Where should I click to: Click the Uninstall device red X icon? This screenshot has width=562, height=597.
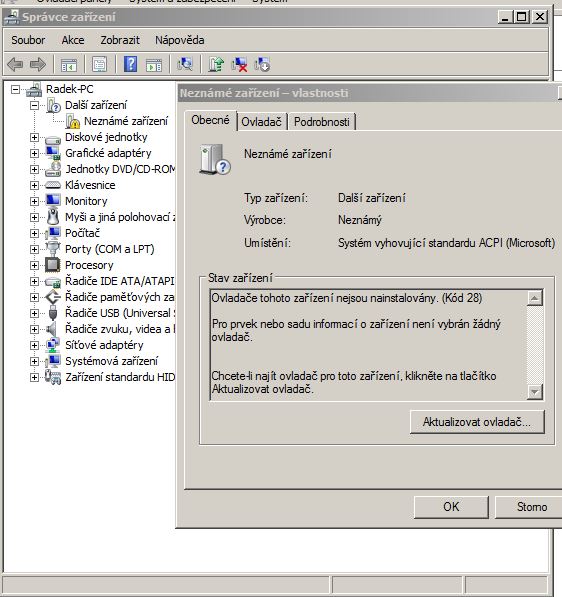239,64
